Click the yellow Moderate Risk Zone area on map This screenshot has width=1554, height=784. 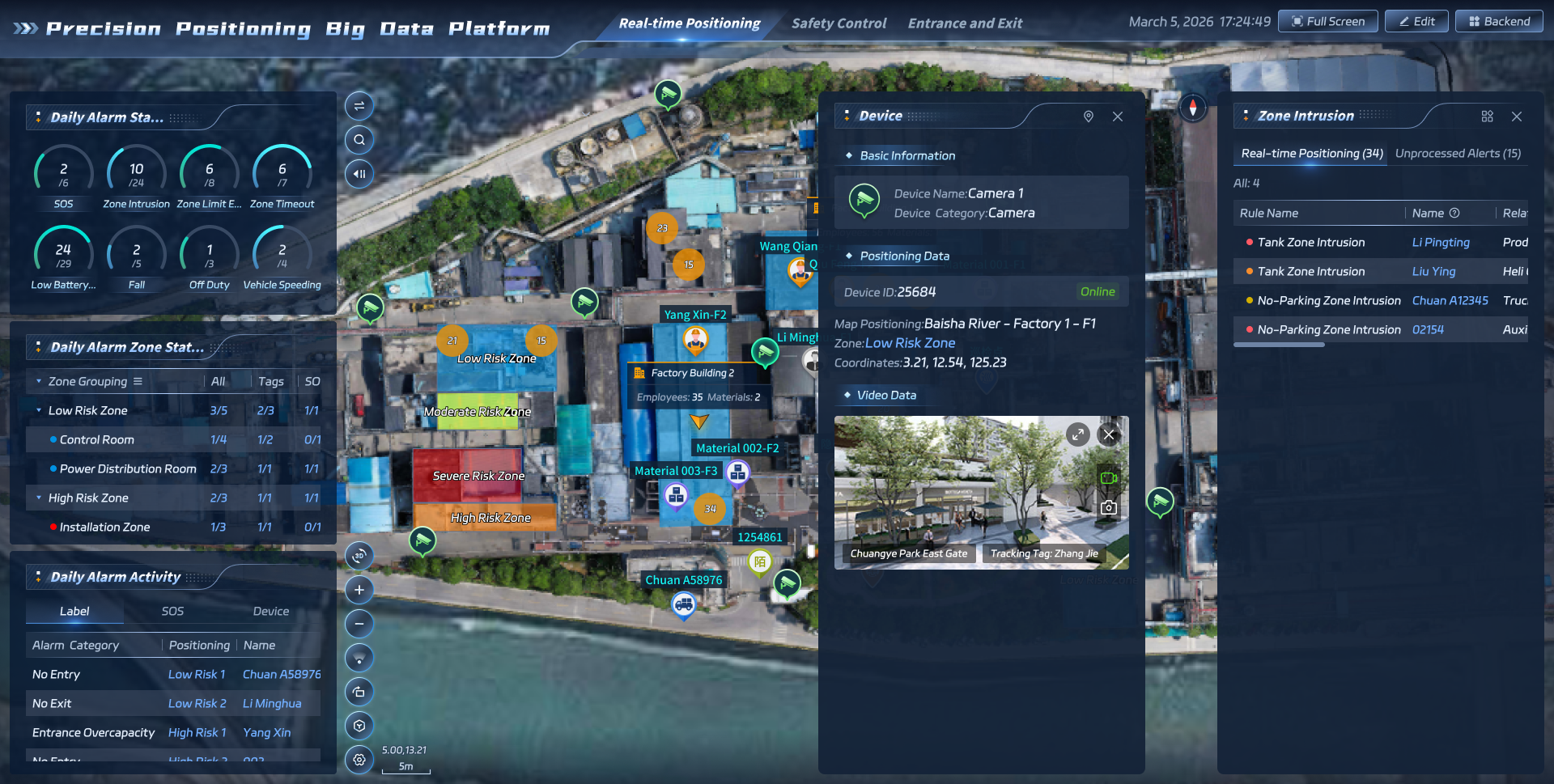click(478, 411)
